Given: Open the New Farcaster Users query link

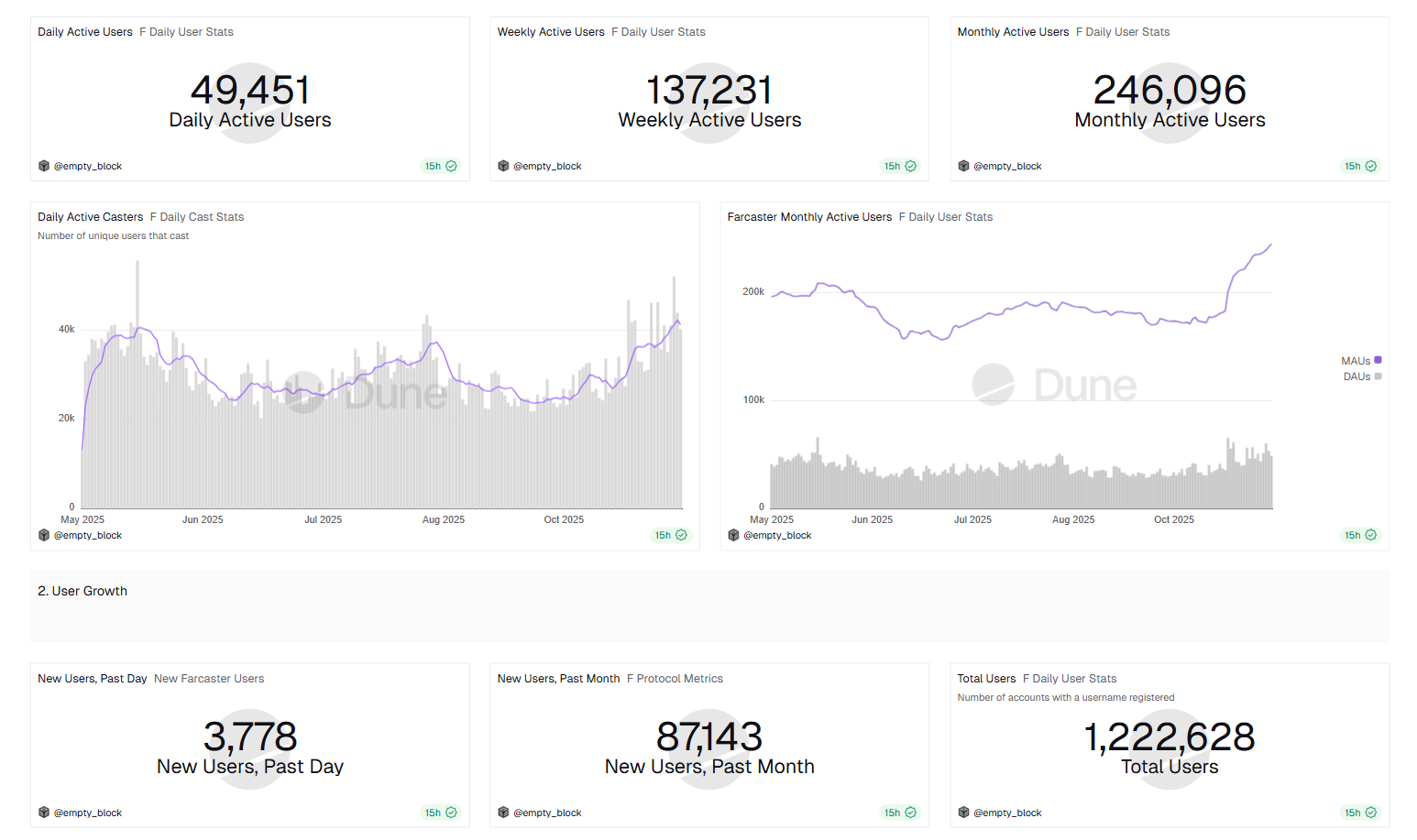Looking at the screenshot, I should point(209,678).
